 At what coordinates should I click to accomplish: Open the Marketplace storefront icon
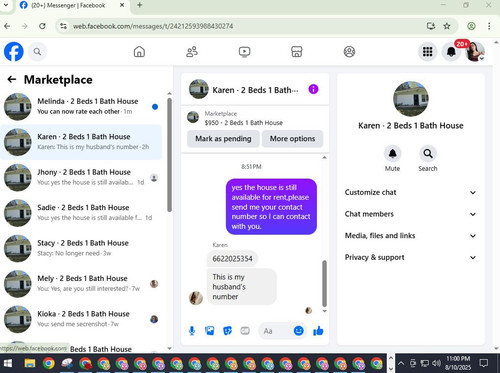point(297,52)
